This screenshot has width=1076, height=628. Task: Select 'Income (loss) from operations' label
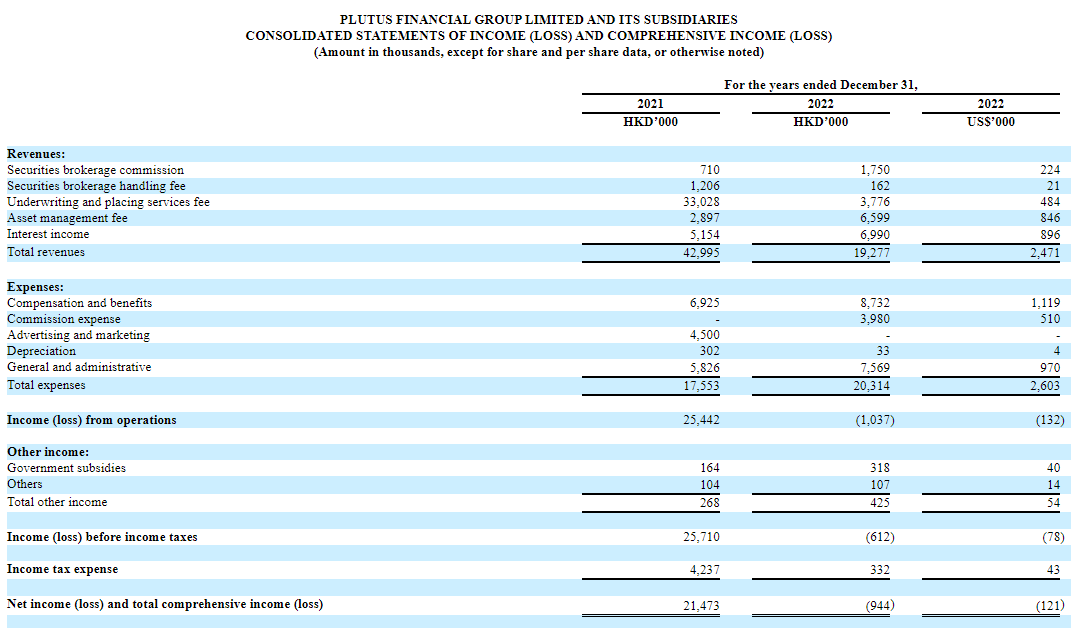click(x=91, y=420)
